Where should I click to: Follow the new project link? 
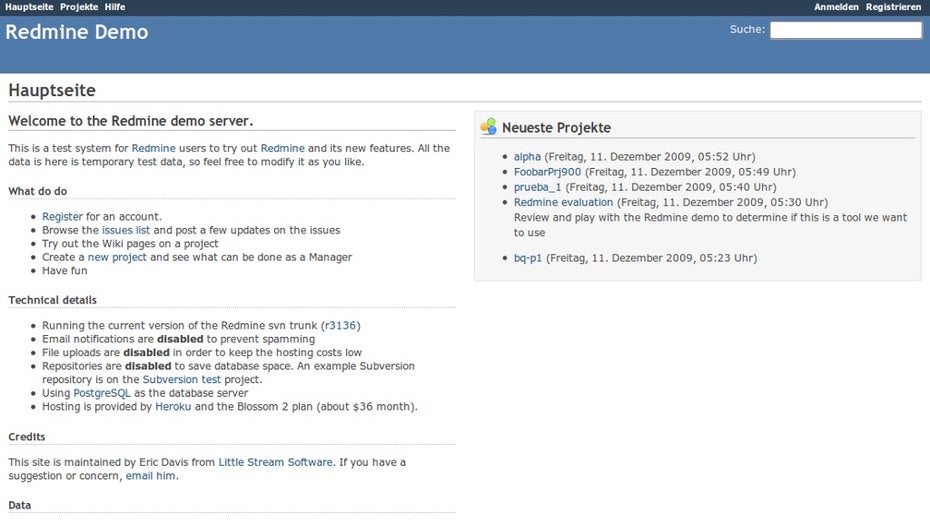coord(117,257)
